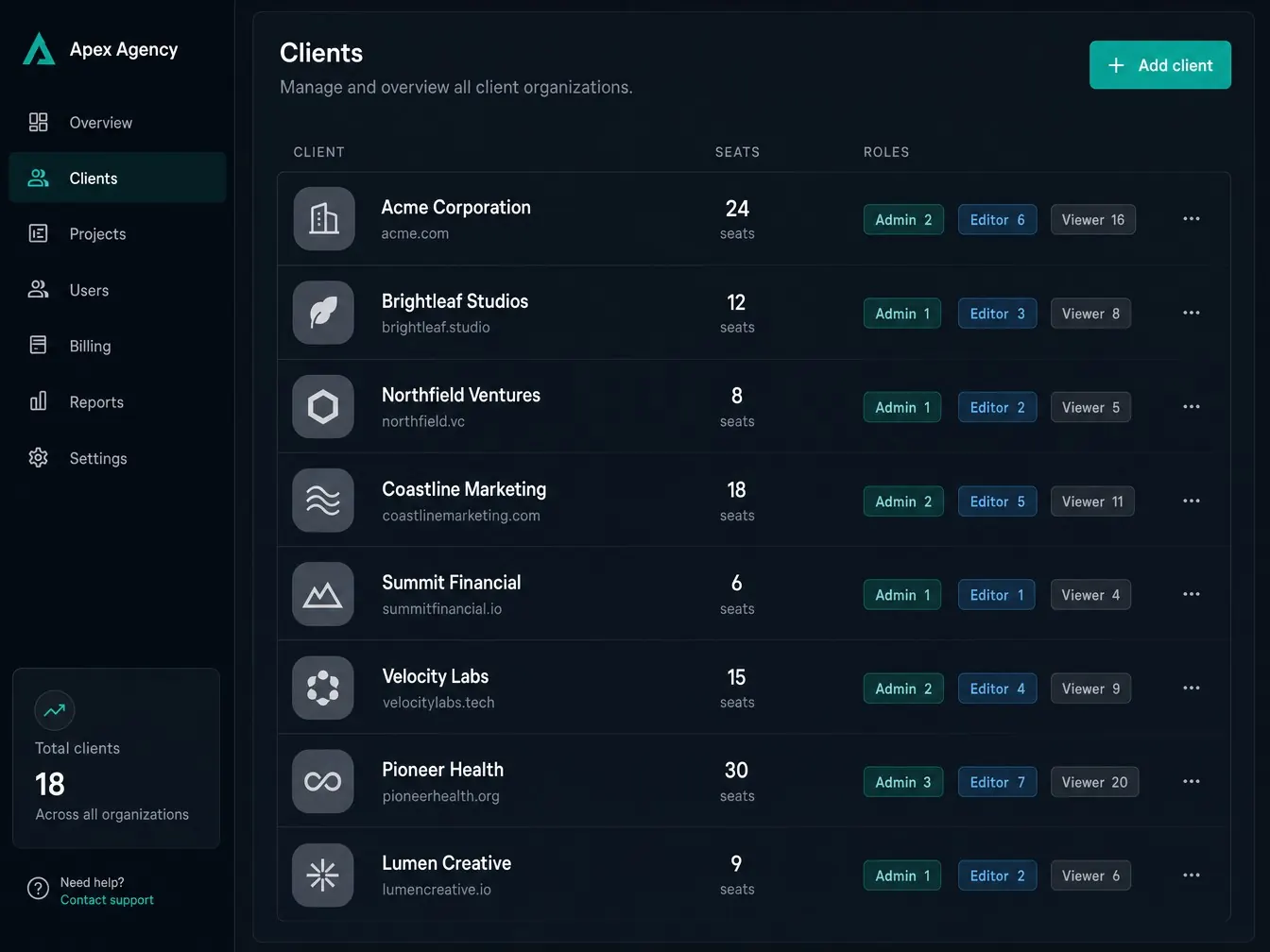
Task: Click the velocitylabs.tech domain text
Action: click(438, 703)
